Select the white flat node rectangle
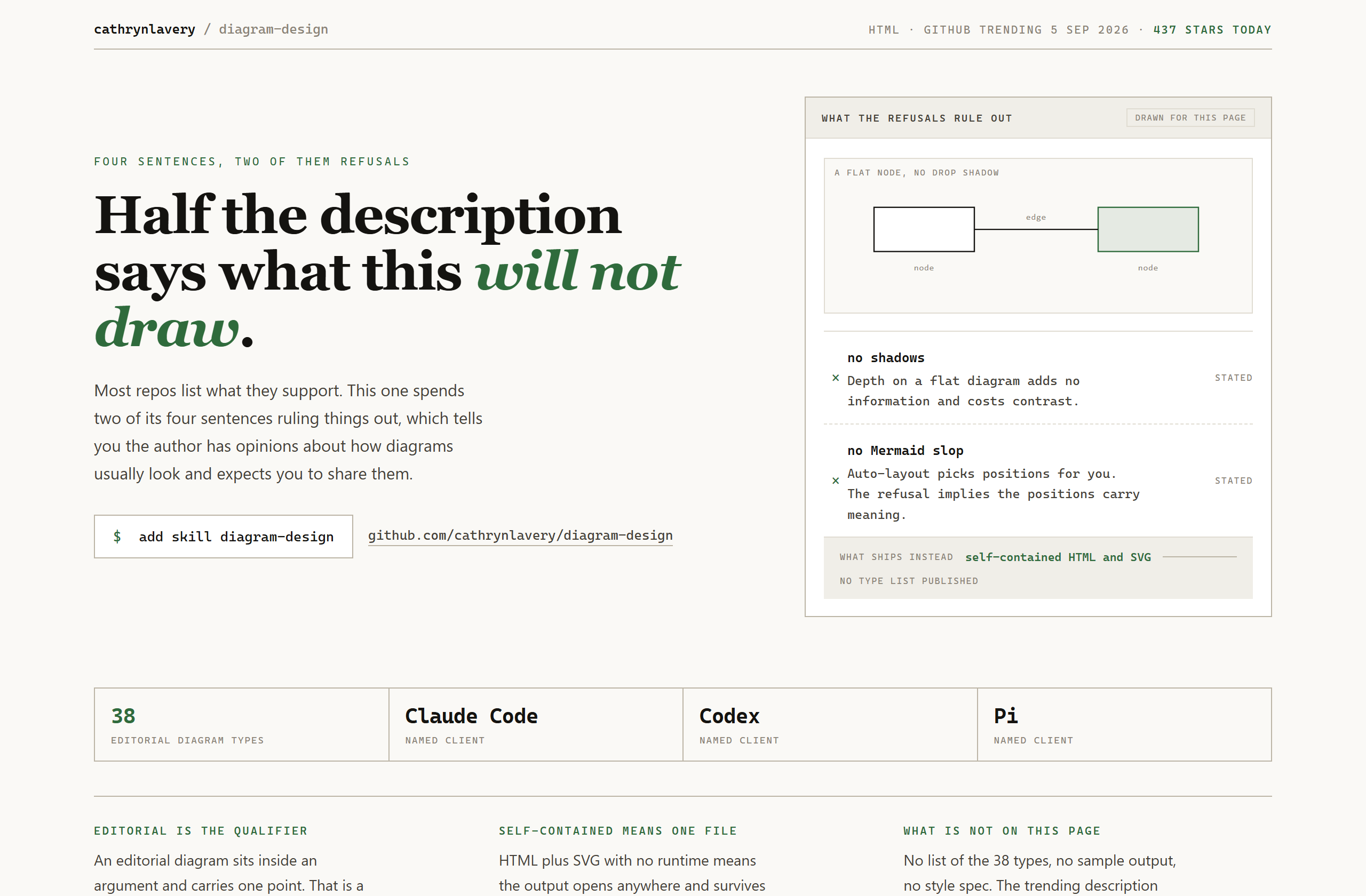 pyautogui.click(x=924, y=229)
